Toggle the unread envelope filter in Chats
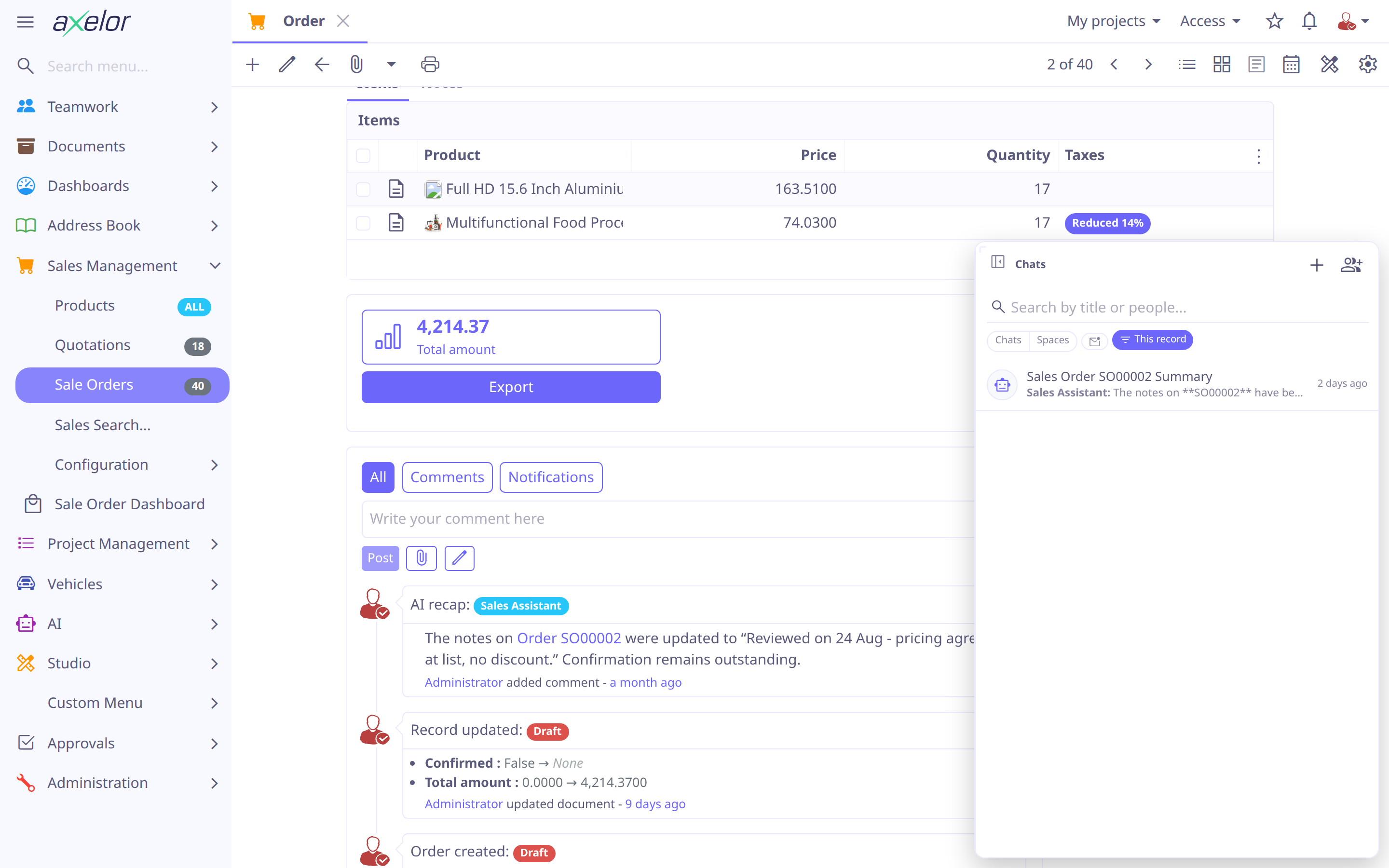This screenshot has height=868, width=1389. click(x=1094, y=341)
